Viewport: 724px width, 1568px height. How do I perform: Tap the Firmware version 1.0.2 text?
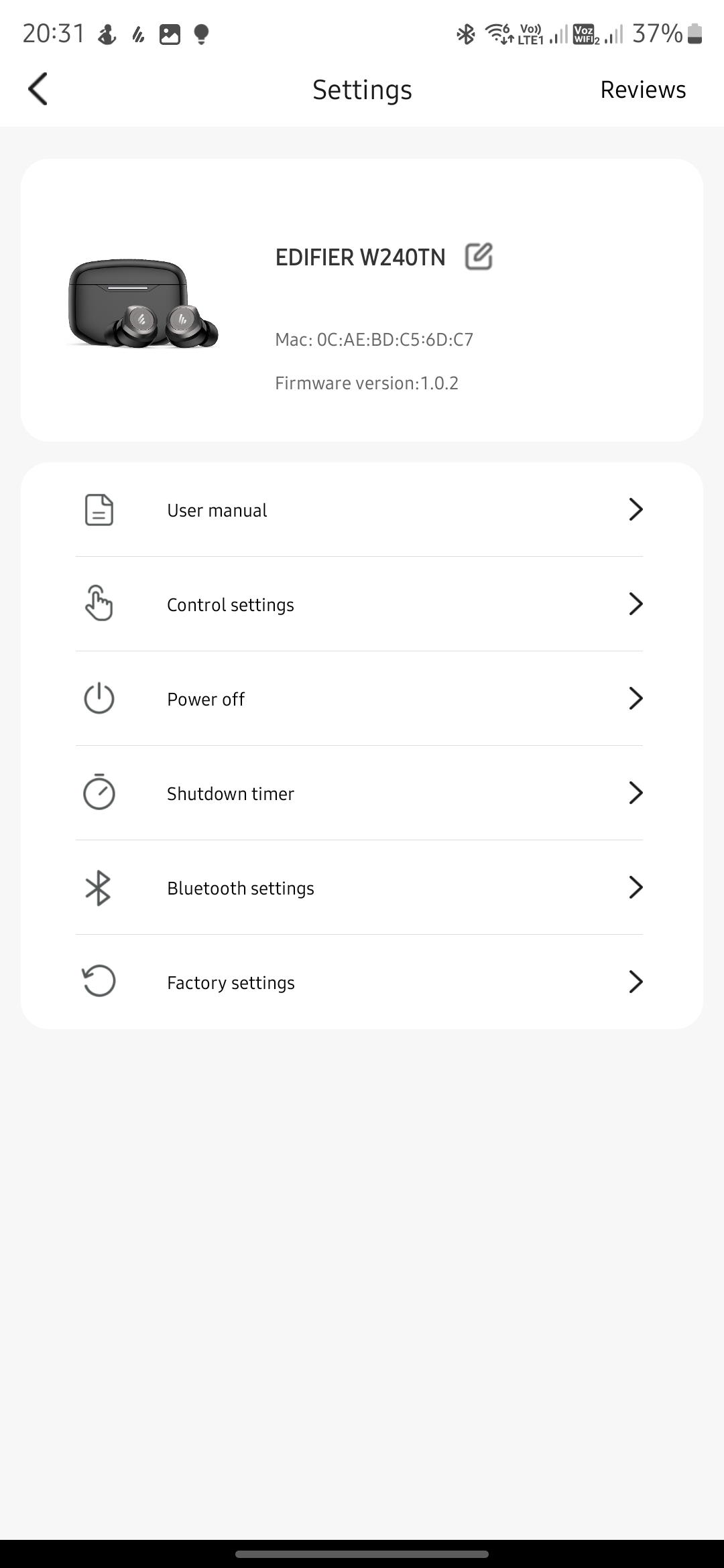click(367, 383)
